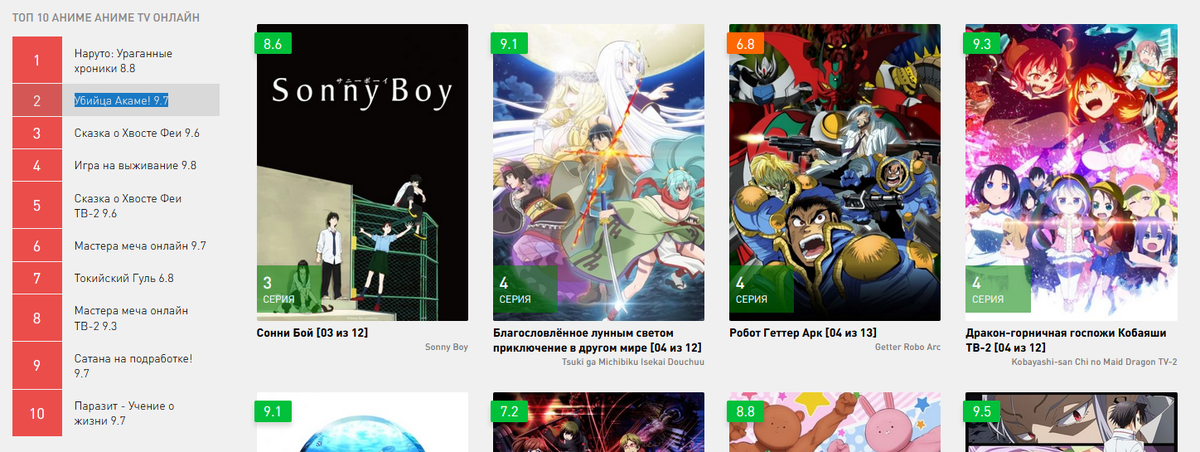Open the second-row poster rated 9.5
The image size is (1200, 452).
(1071, 422)
